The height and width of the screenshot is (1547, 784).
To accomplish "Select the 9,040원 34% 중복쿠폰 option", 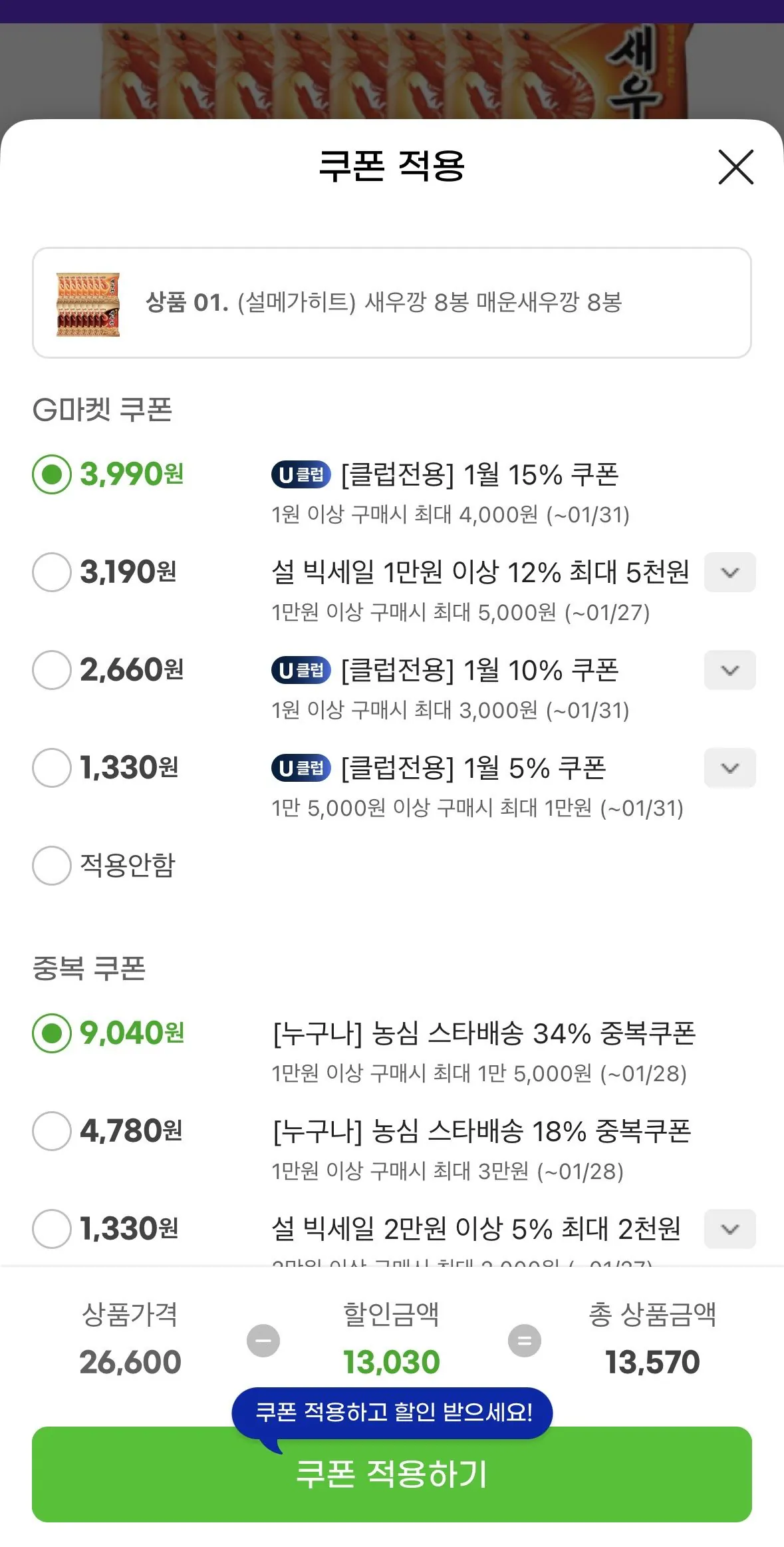I will coord(52,1033).
